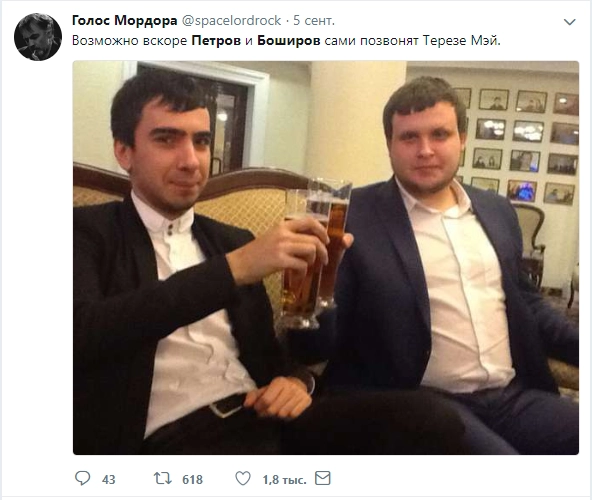Retweet using the arrows icon
The image size is (592, 500).
(163, 478)
